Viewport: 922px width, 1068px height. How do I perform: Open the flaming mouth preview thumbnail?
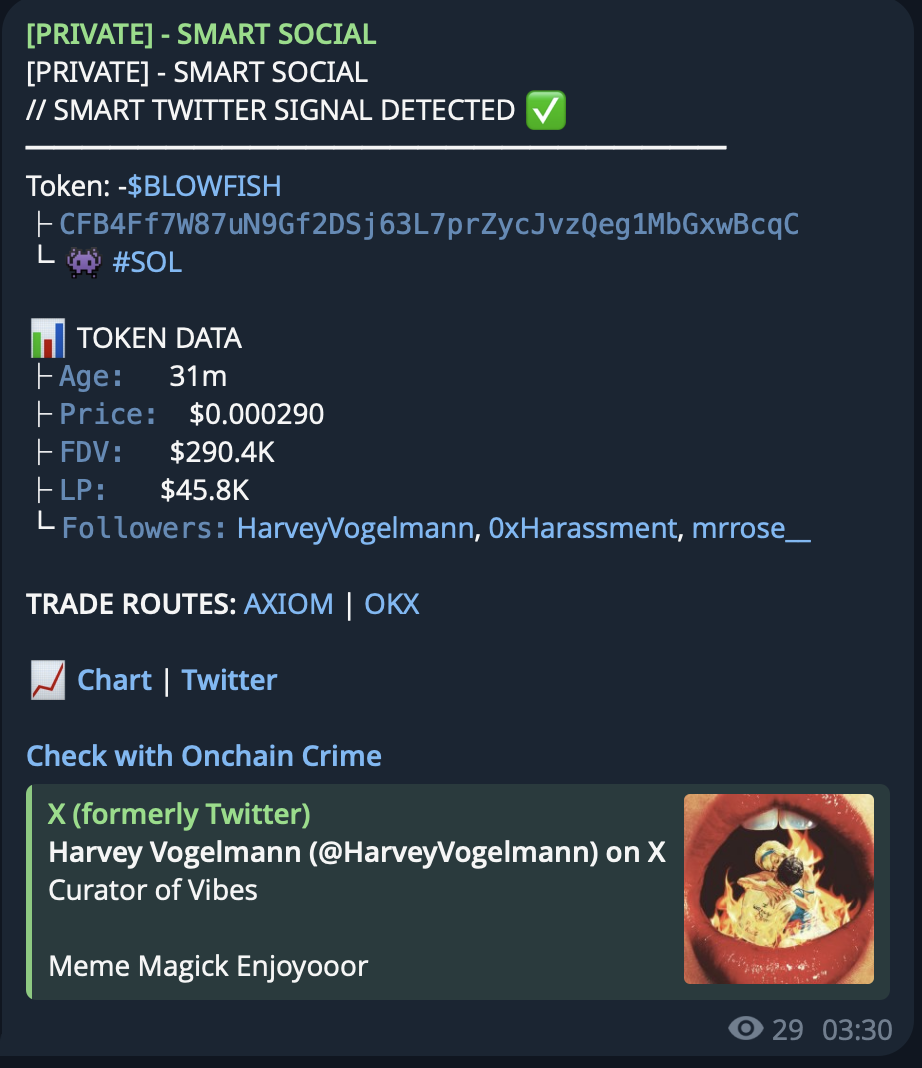coord(778,888)
